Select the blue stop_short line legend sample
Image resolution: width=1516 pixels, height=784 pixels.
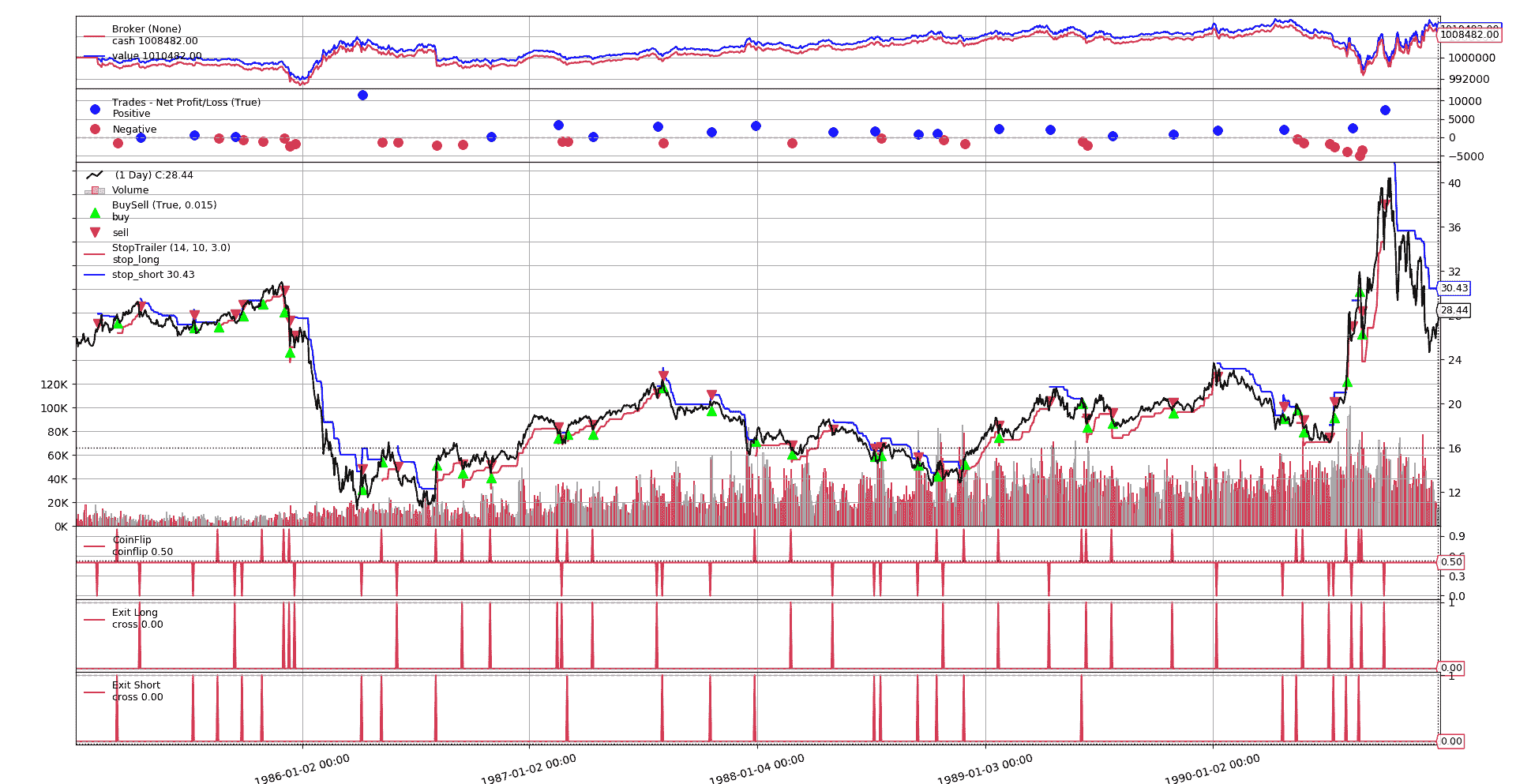(94, 275)
